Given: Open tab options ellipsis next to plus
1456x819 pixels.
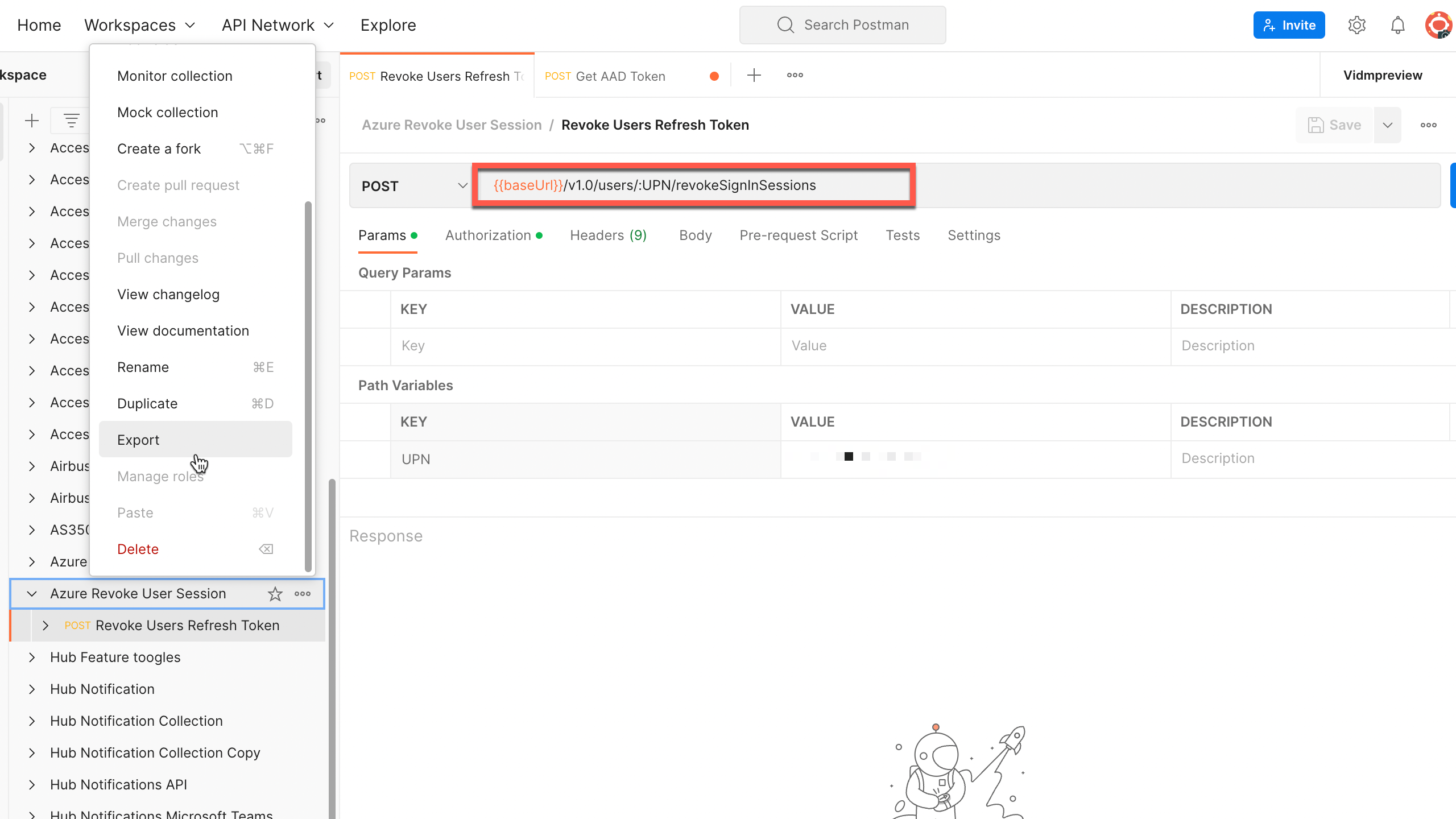Looking at the screenshot, I should (795, 75).
